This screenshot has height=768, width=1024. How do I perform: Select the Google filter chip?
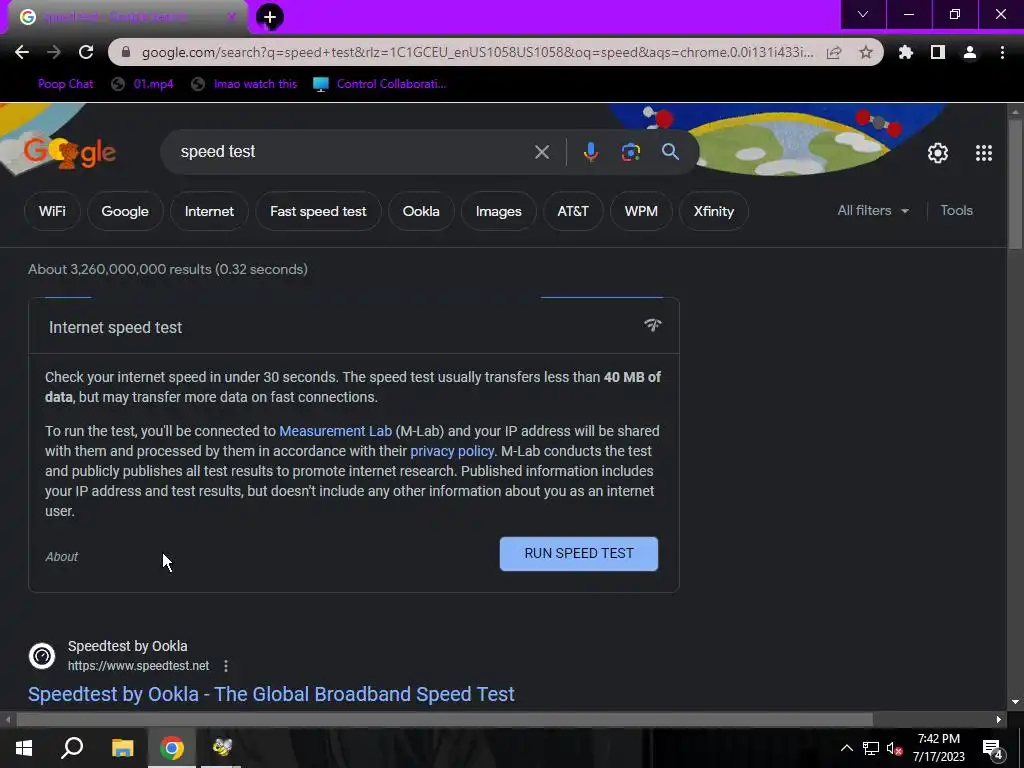pyautogui.click(x=125, y=211)
